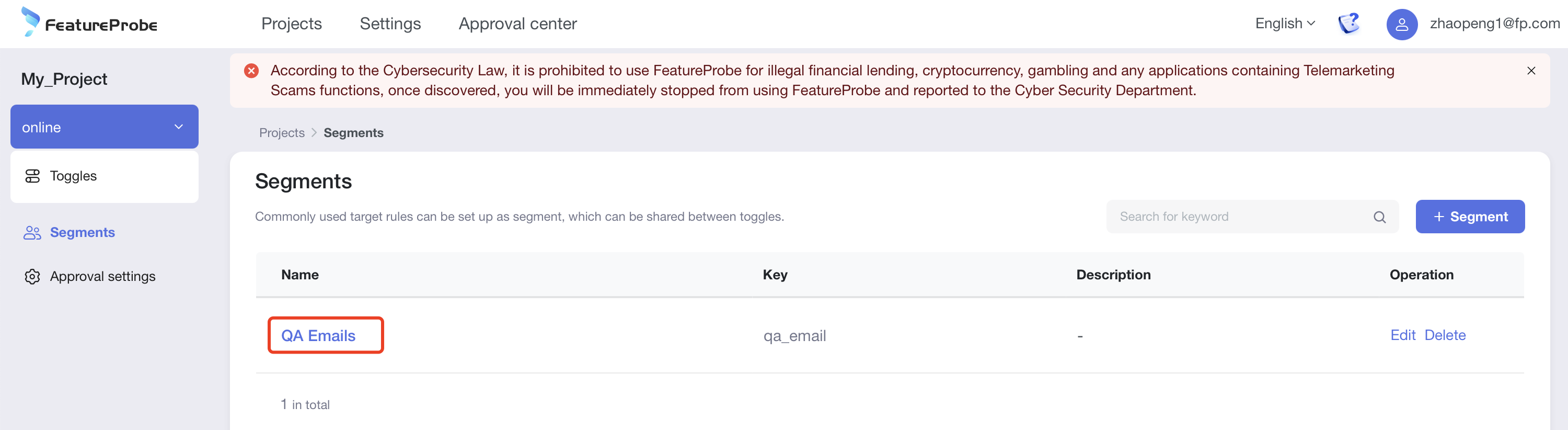
Task: Delete the QA Emails segment
Action: 1445,335
